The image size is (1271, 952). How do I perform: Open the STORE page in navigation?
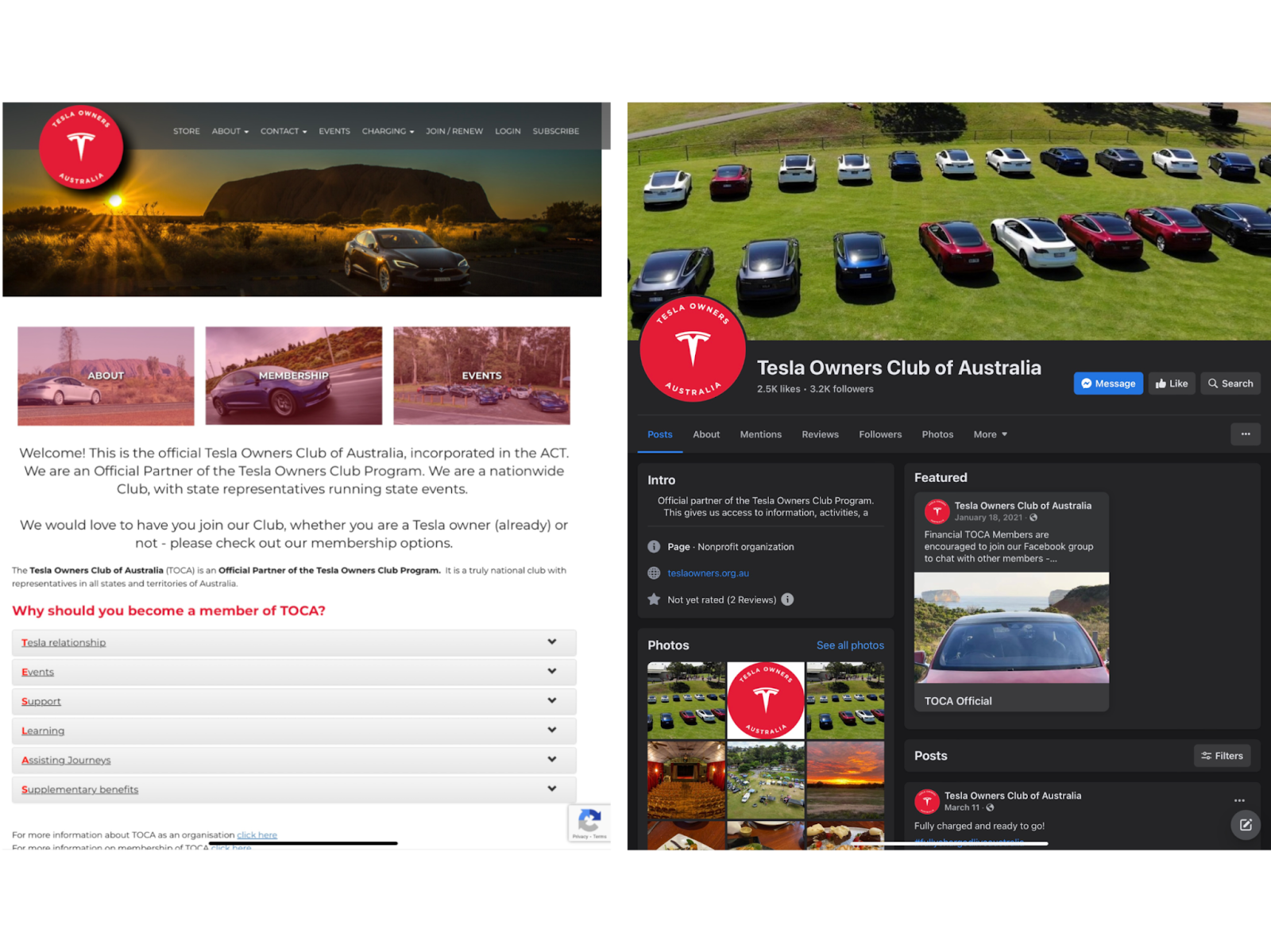click(187, 131)
